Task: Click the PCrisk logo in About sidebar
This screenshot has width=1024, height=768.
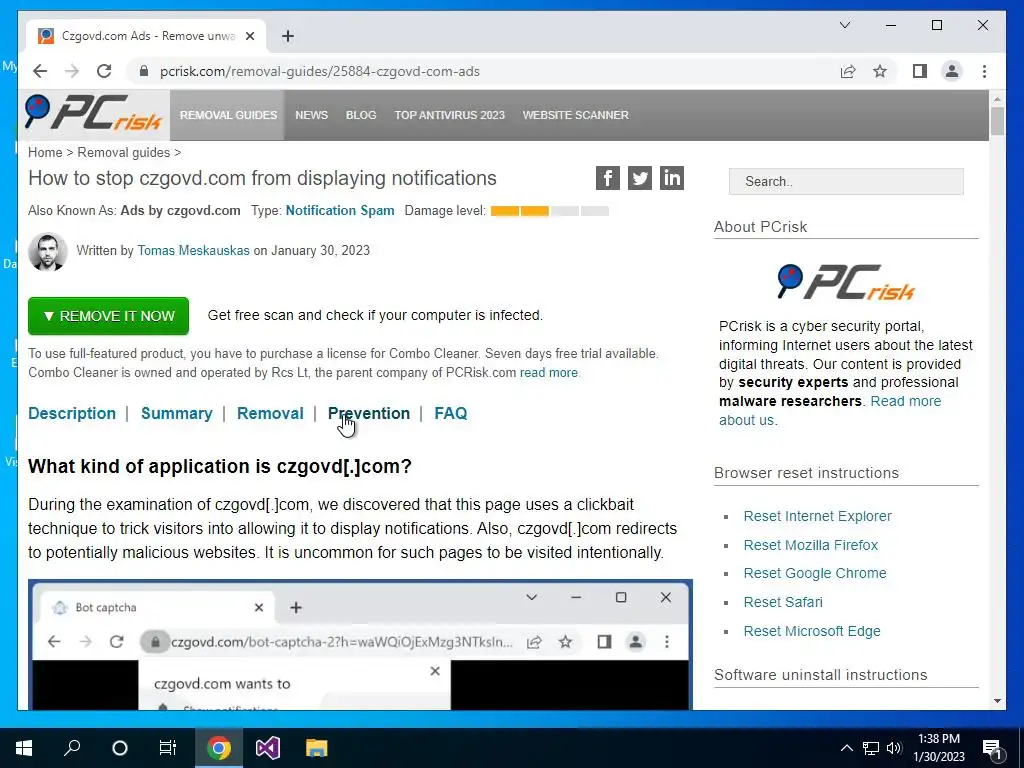Action: (x=846, y=282)
